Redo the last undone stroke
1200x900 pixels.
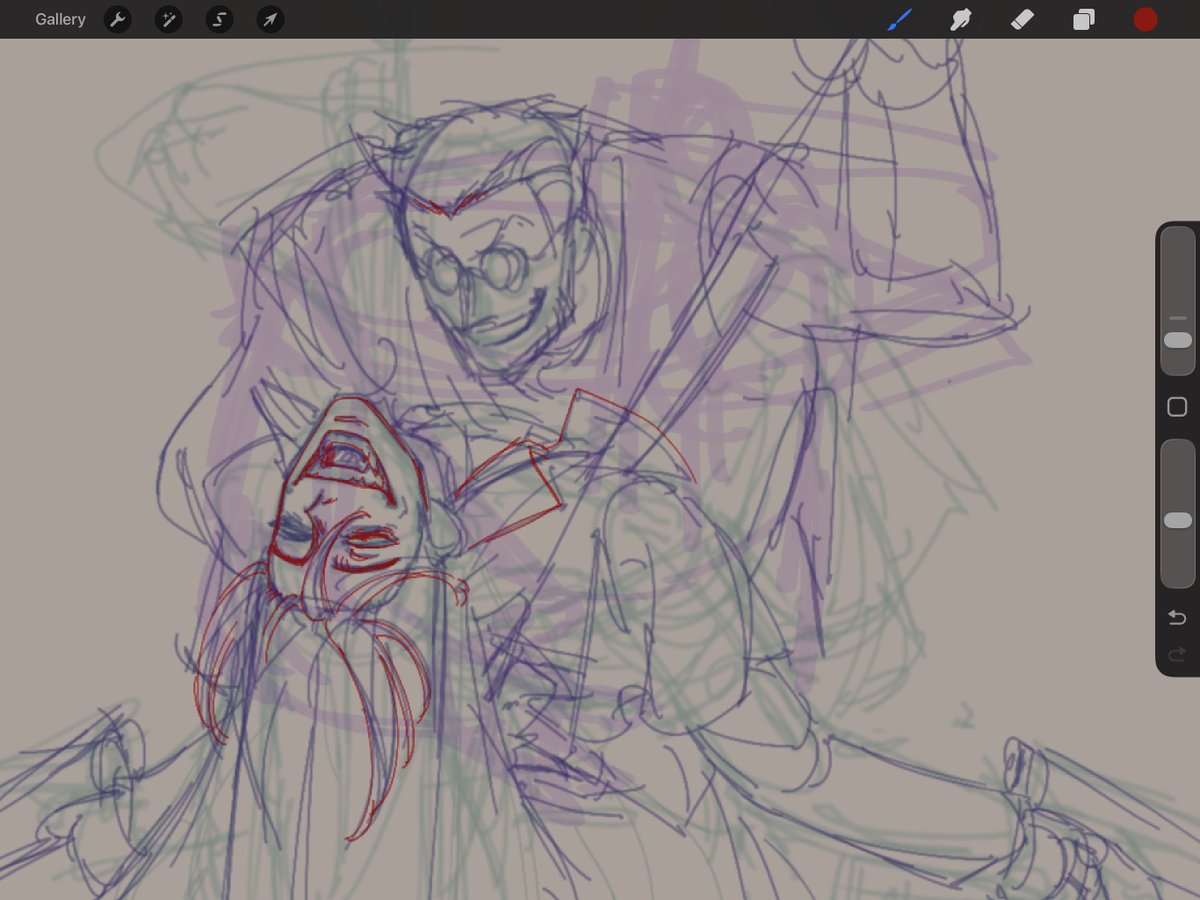1177,655
